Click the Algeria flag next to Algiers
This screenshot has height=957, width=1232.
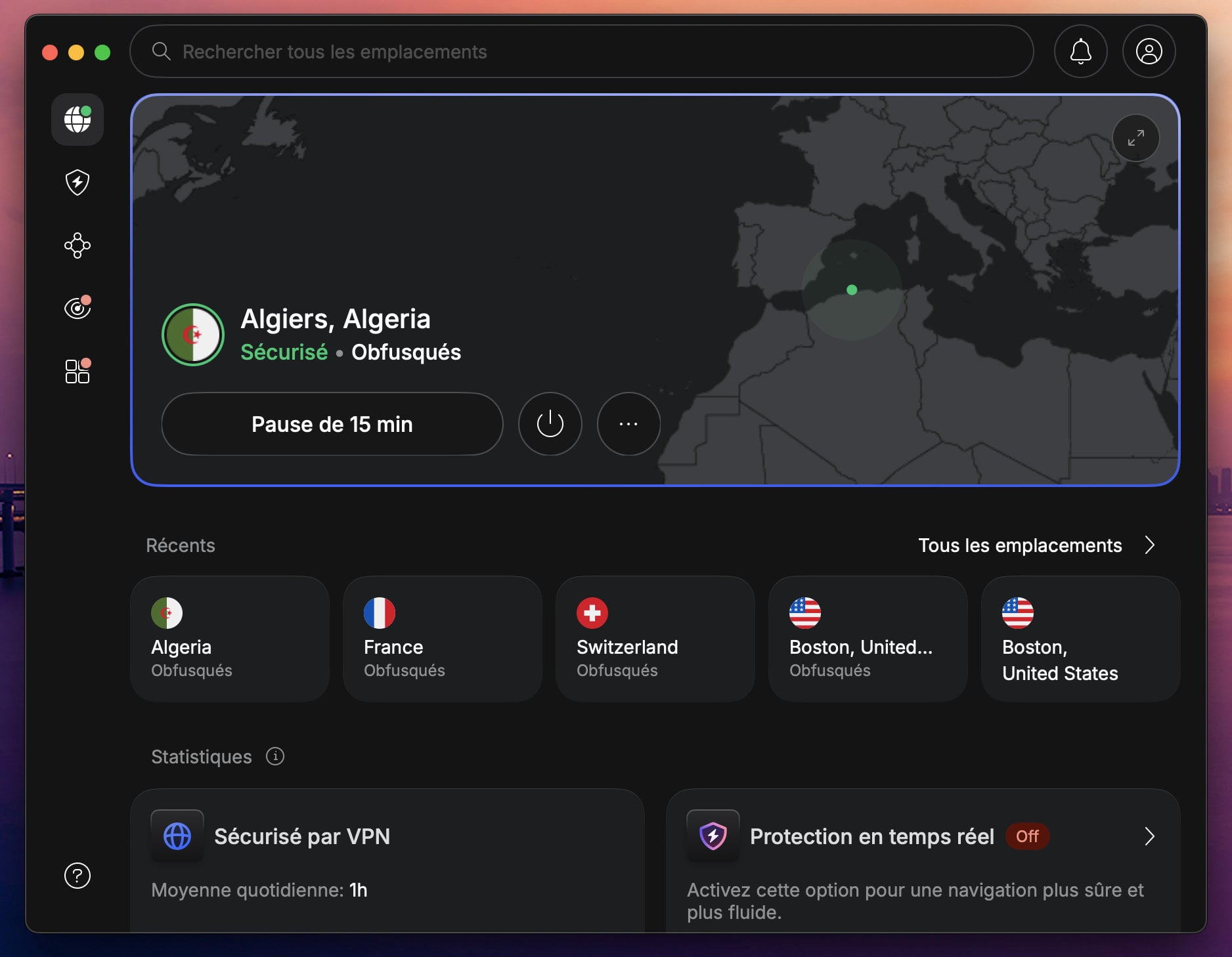click(x=193, y=335)
